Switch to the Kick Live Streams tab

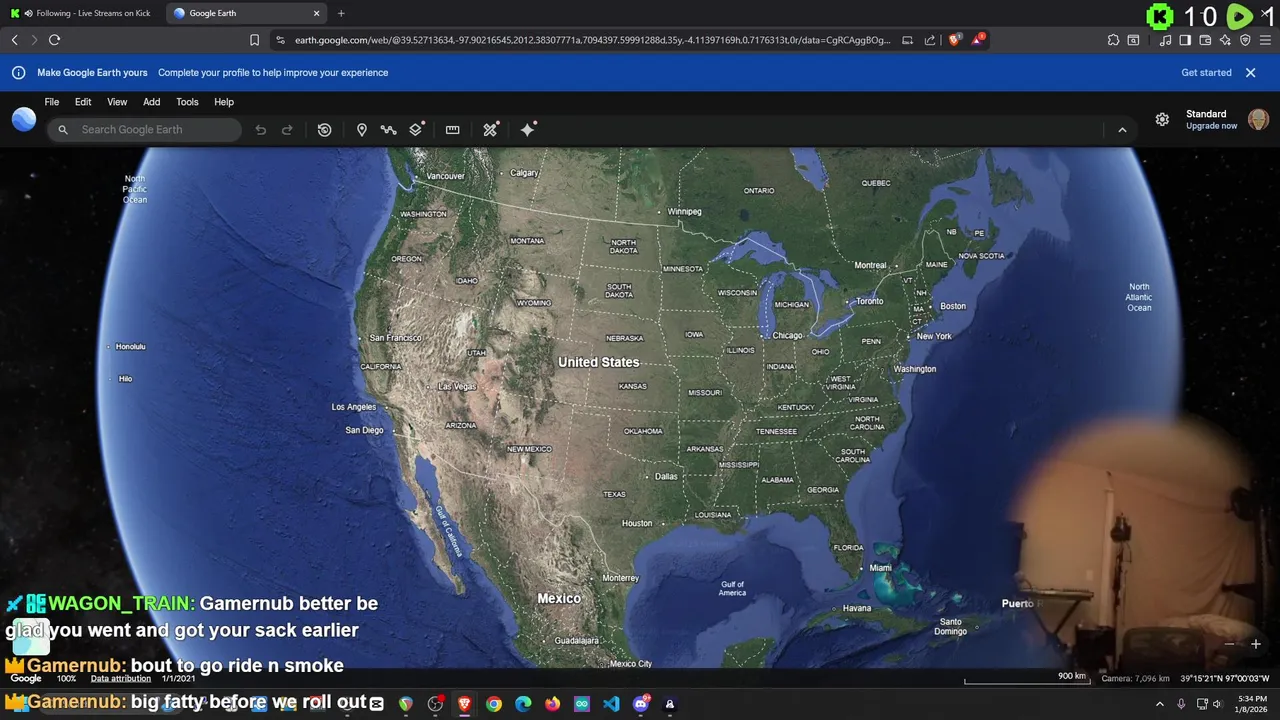(x=84, y=13)
